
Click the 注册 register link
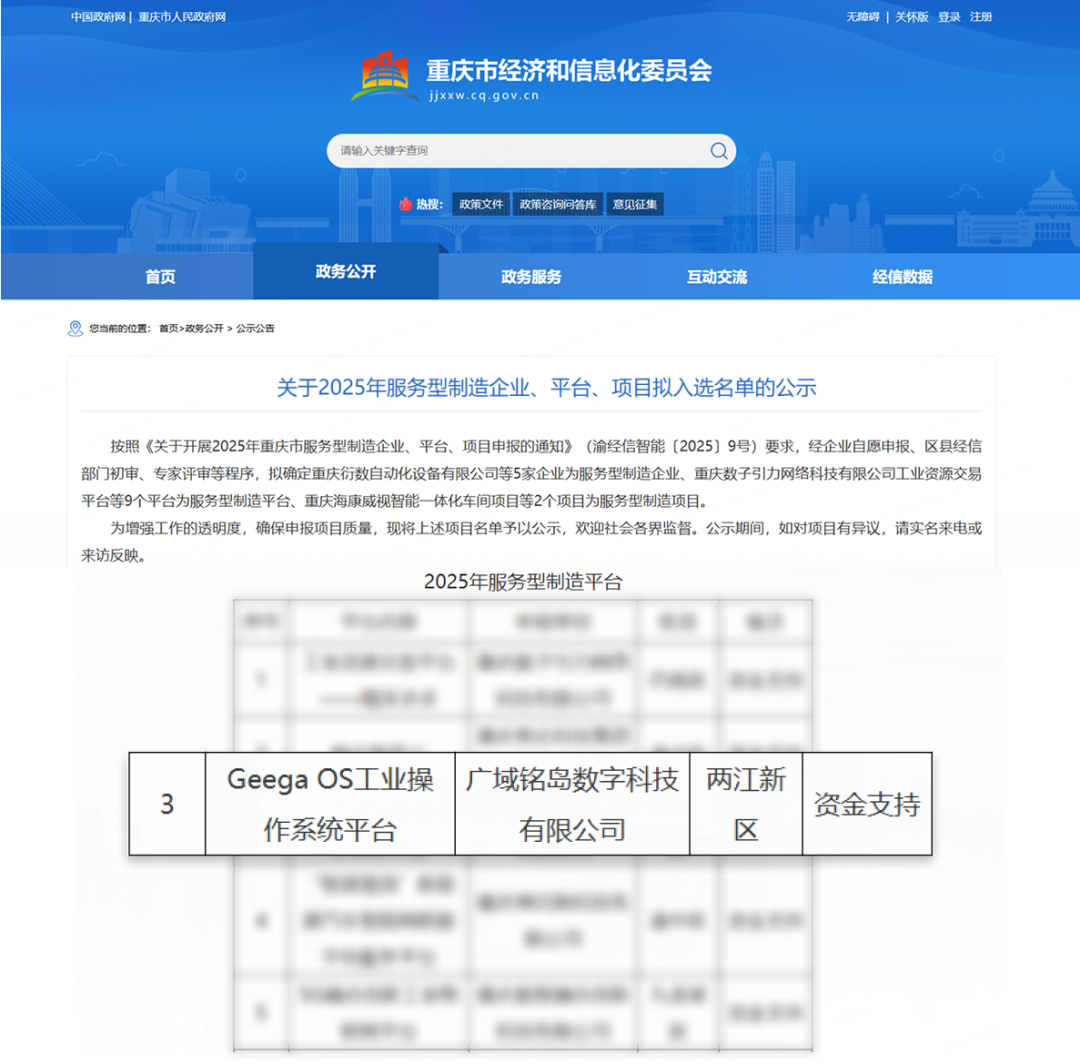tap(981, 17)
